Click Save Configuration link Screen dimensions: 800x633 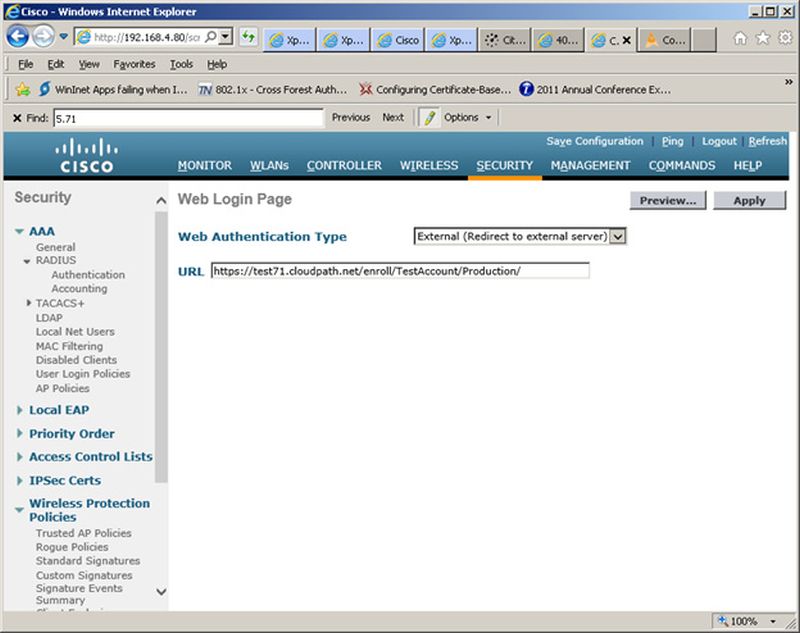coord(594,141)
